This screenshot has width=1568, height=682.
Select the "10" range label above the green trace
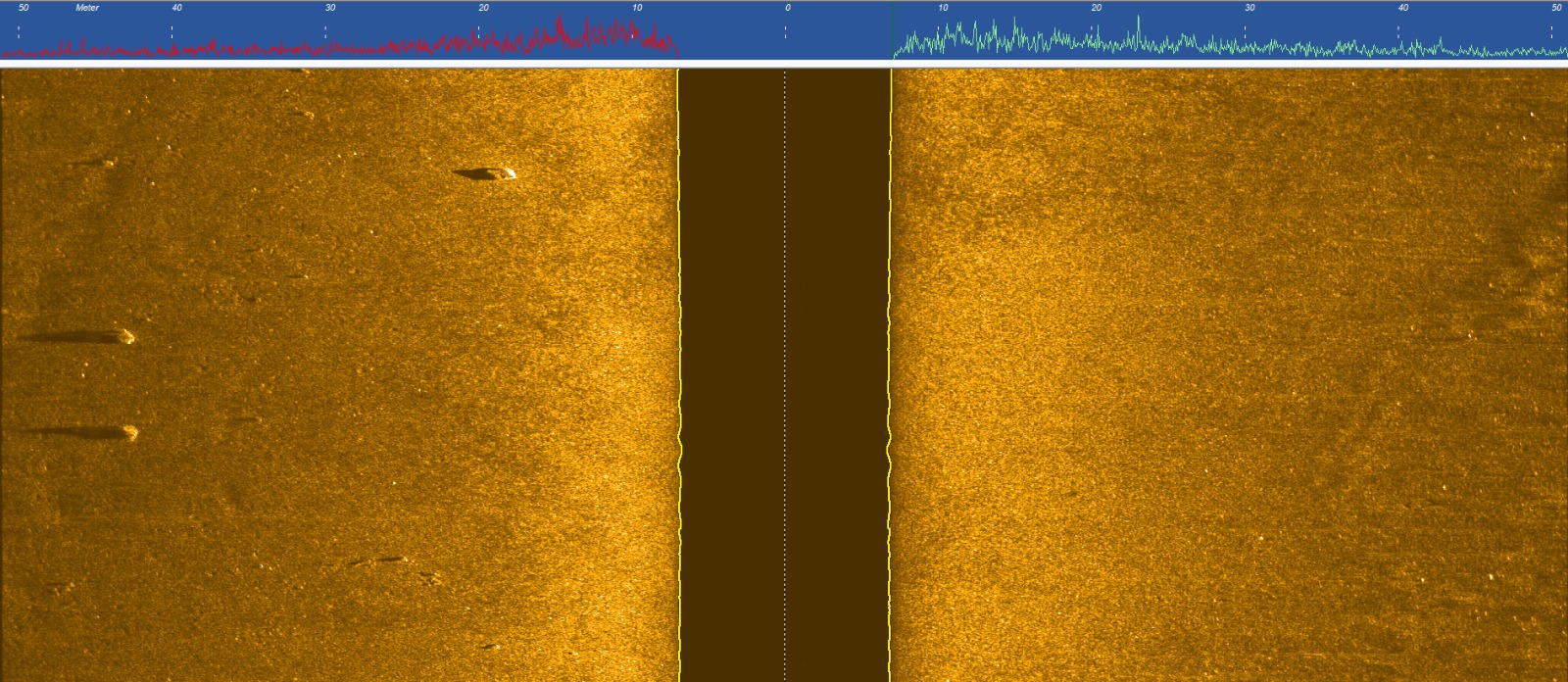click(x=943, y=8)
